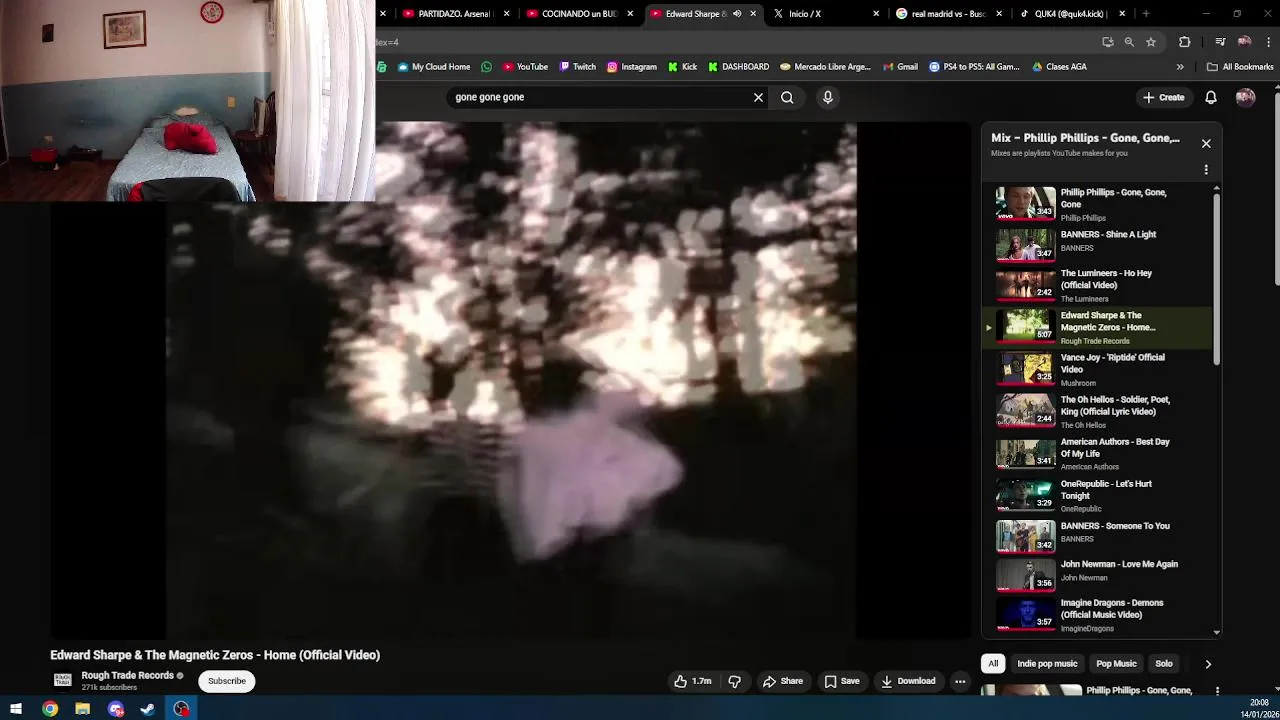Select the All filter chip
This screenshot has width=1280, height=720.
click(x=993, y=664)
